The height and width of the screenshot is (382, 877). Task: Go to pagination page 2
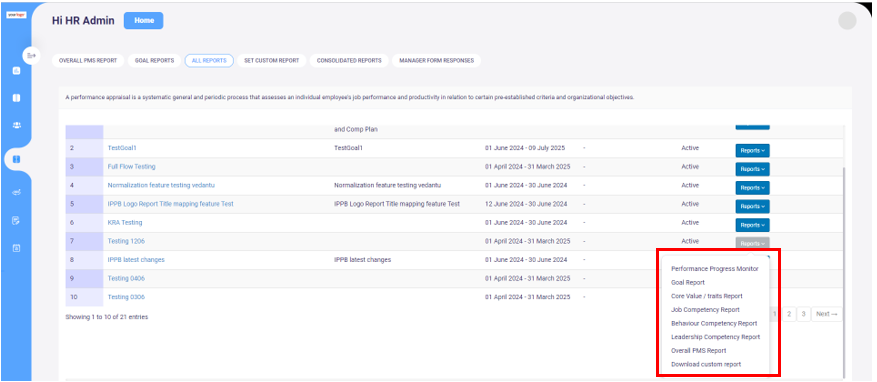point(789,314)
